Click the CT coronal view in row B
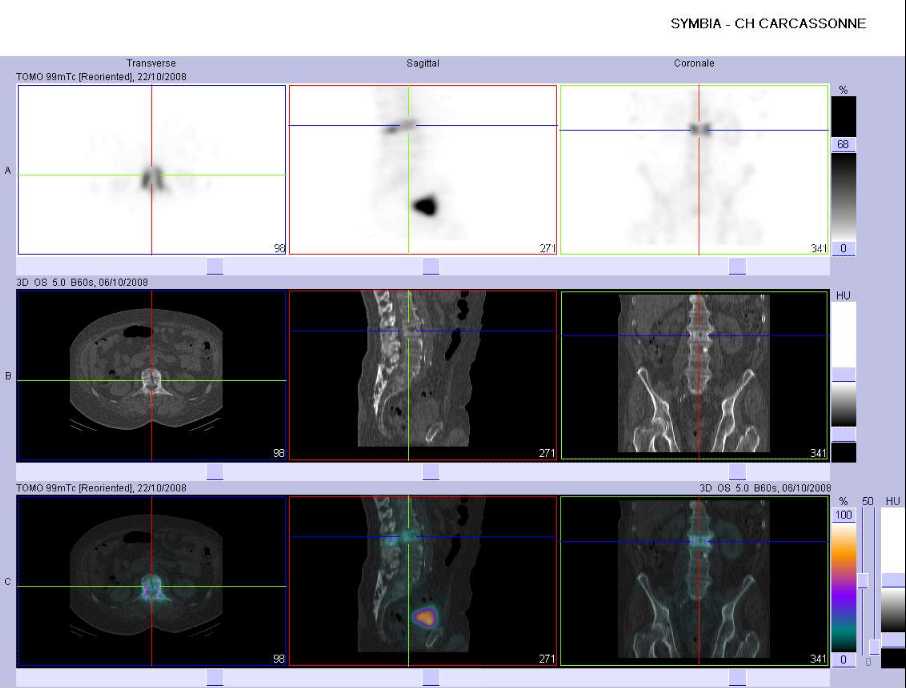906x688 pixels. 695,375
